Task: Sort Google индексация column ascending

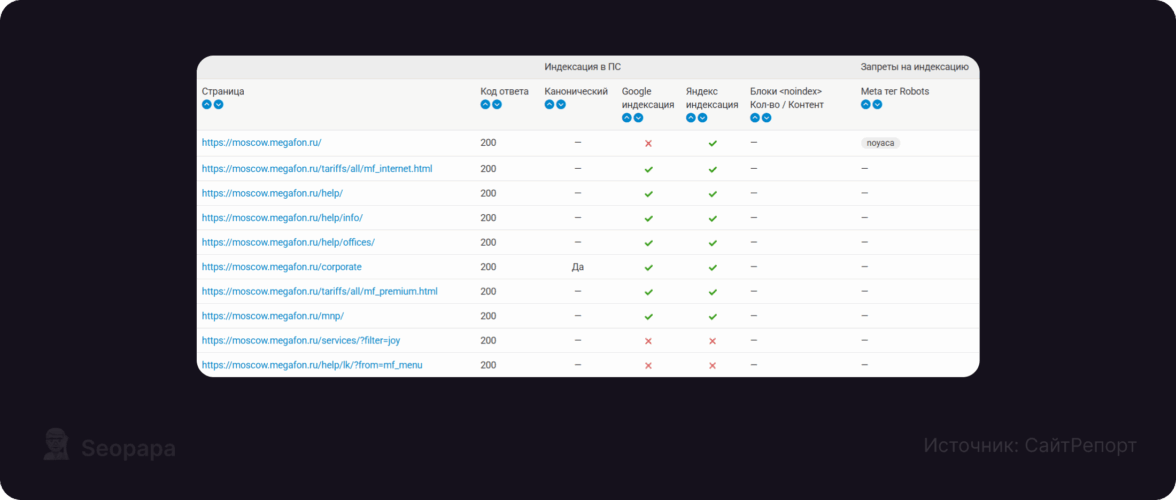Action: pyautogui.click(x=627, y=117)
